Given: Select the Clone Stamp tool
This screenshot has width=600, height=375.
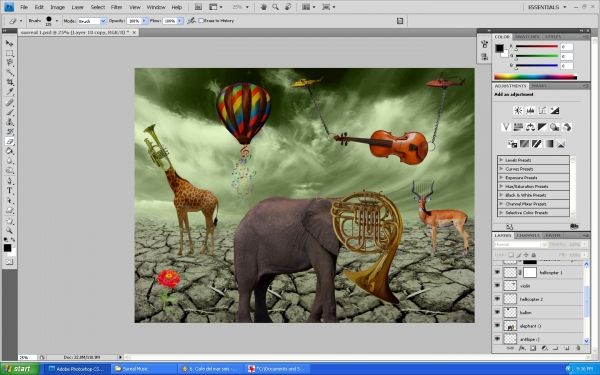Looking at the screenshot, I should pyautogui.click(x=9, y=122).
